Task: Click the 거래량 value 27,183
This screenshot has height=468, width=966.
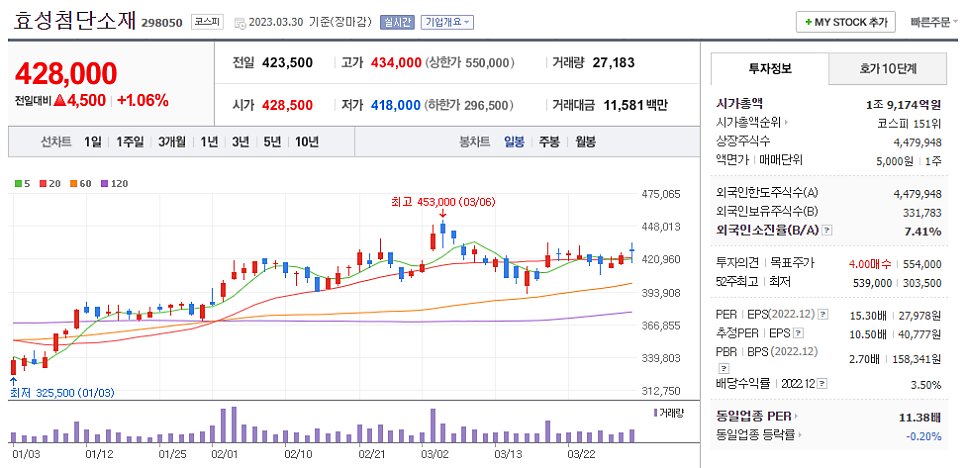Action: click(614, 63)
